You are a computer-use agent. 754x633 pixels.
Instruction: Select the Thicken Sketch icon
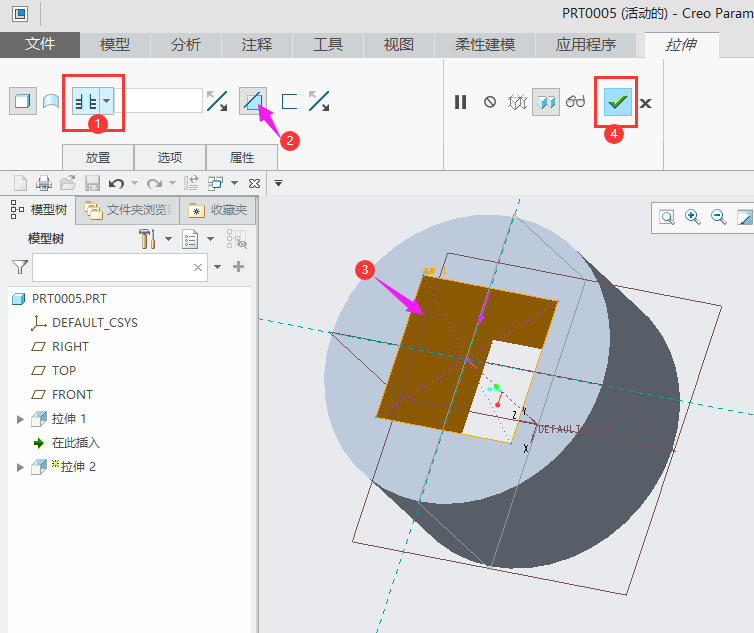[290, 101]
